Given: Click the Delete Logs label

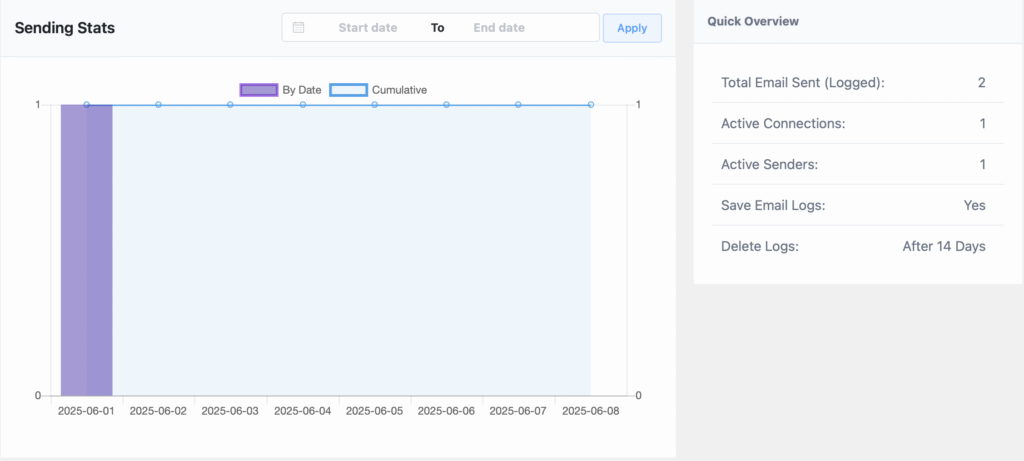Looking at the screenshot, I should pos(760,247).
